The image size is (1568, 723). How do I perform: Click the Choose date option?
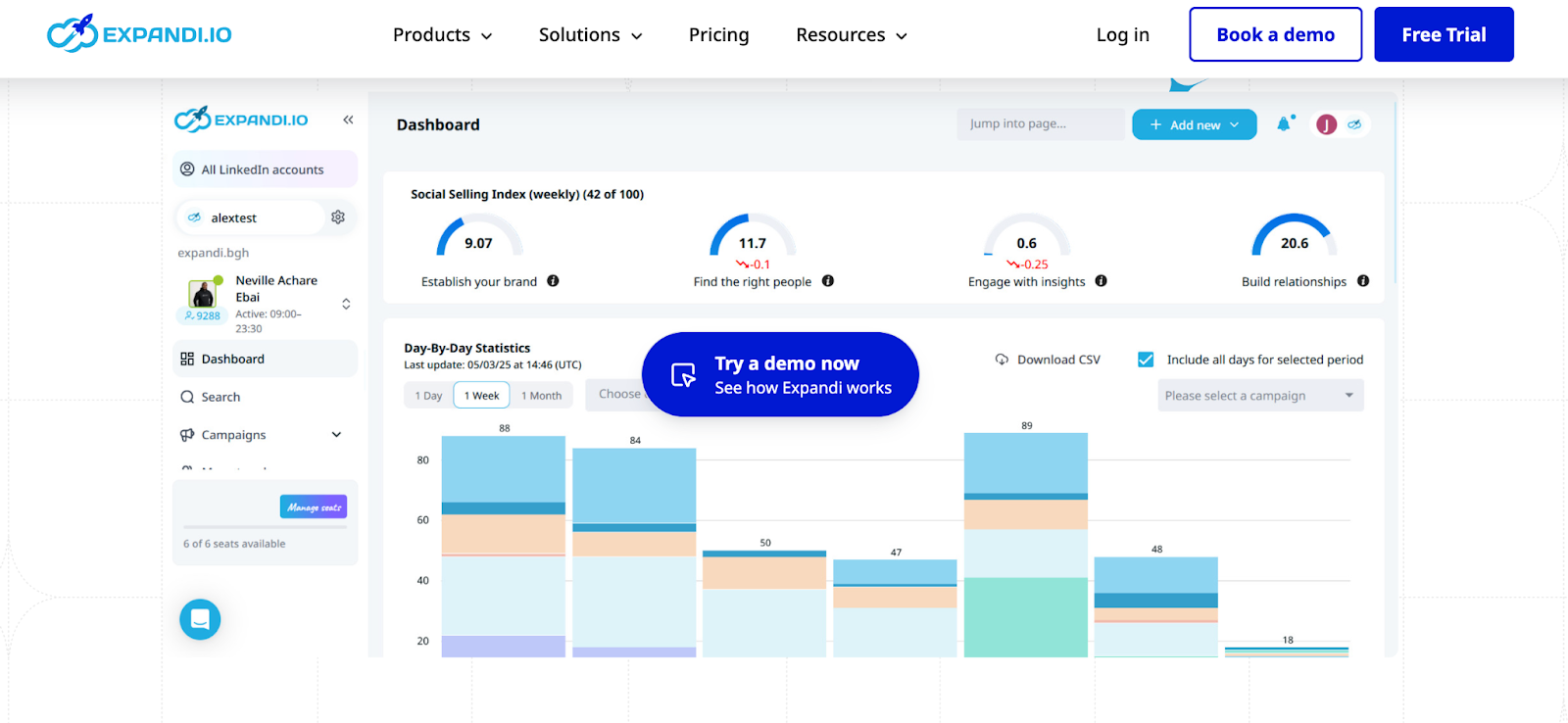pos(619,394)
